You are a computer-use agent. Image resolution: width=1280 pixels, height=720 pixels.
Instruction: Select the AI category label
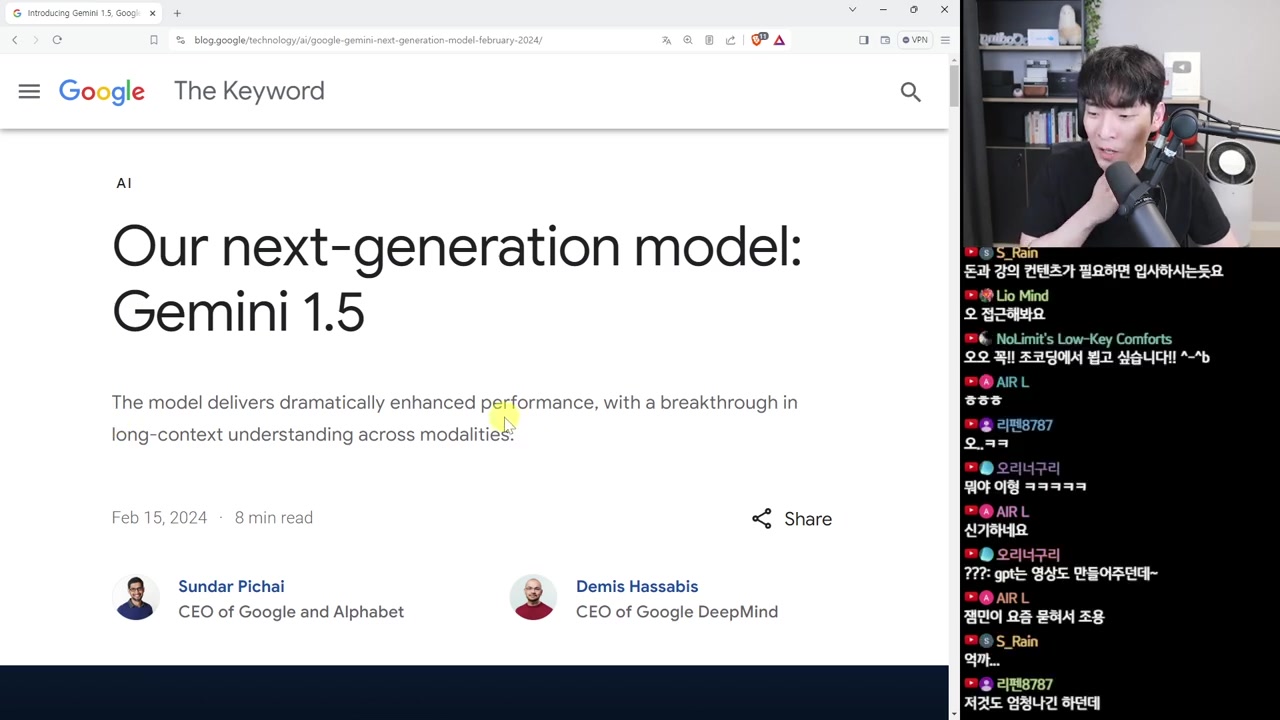pyautogui.click(x=124, y=183)
